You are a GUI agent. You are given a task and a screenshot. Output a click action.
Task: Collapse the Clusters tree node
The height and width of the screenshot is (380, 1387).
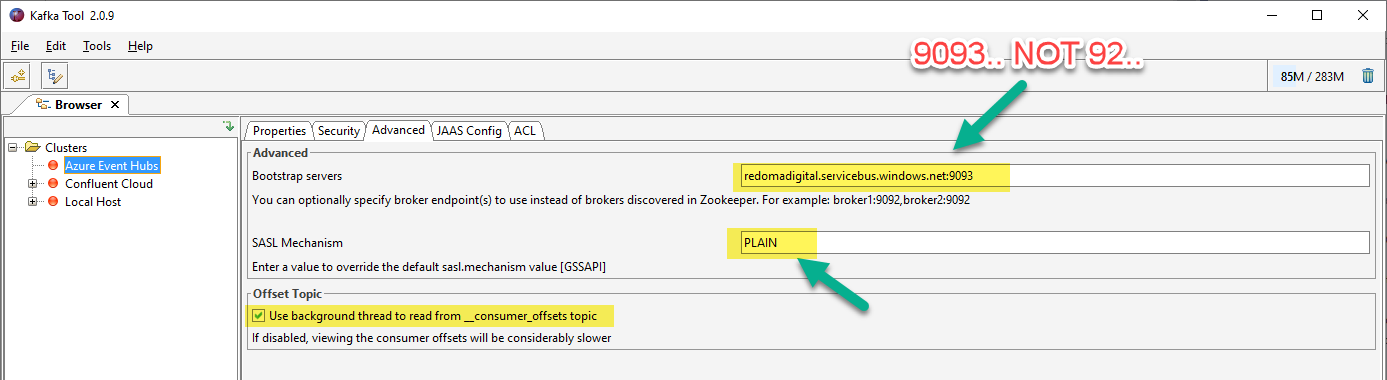click(13, 148)
